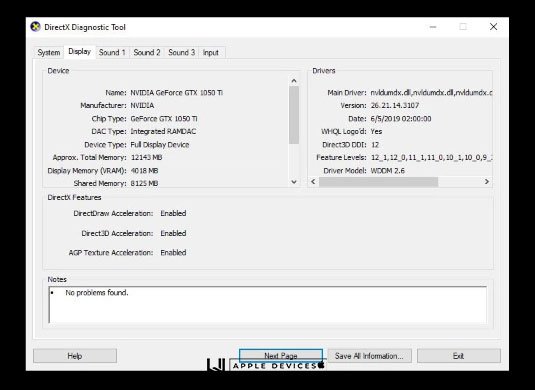Click the WHQL Logo'd value Yes
The height and width of the screenshot is (390, 535).
[376, 131]
